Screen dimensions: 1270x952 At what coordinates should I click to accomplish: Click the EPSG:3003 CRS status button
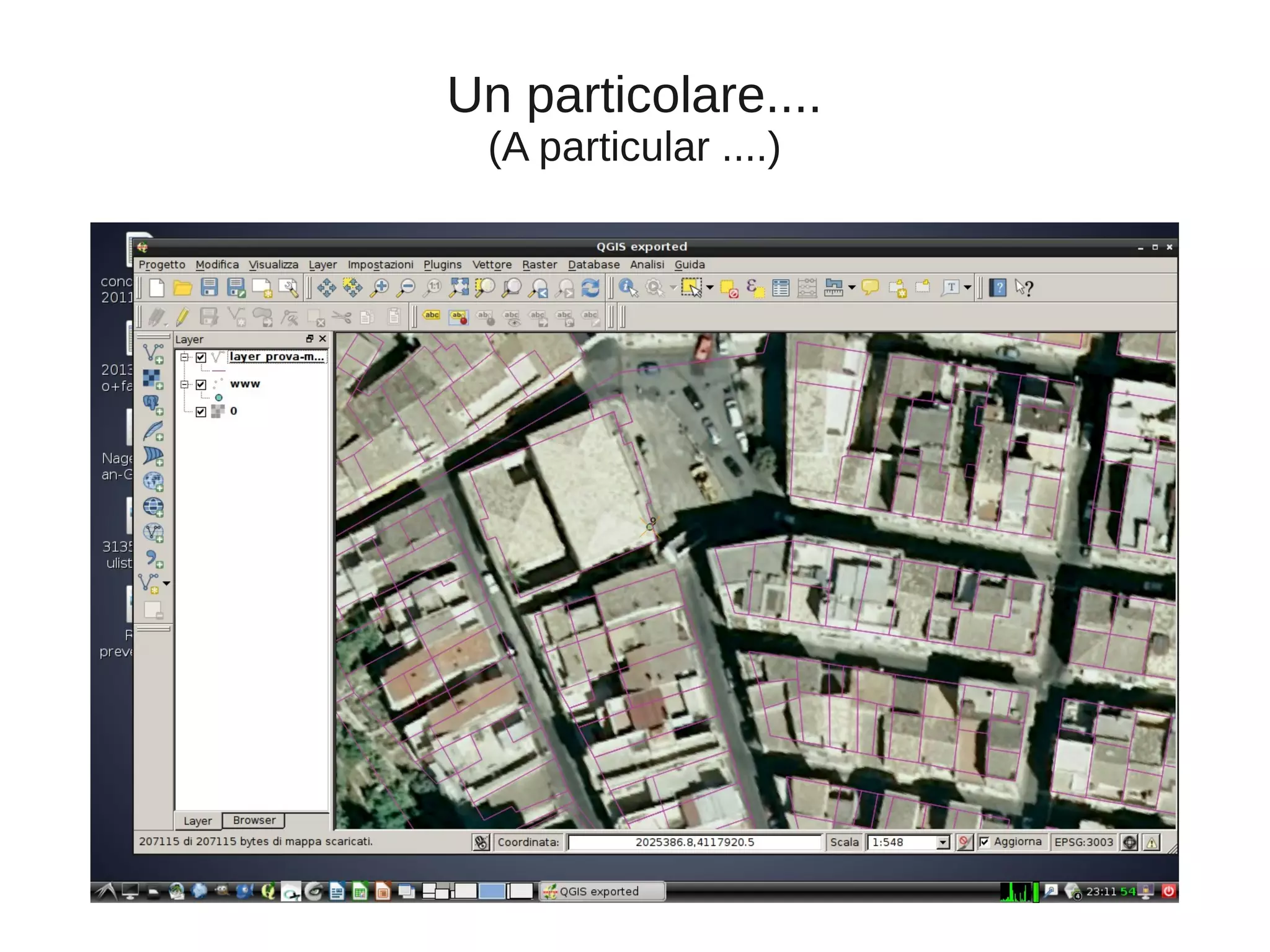(x=1083, y=842)
